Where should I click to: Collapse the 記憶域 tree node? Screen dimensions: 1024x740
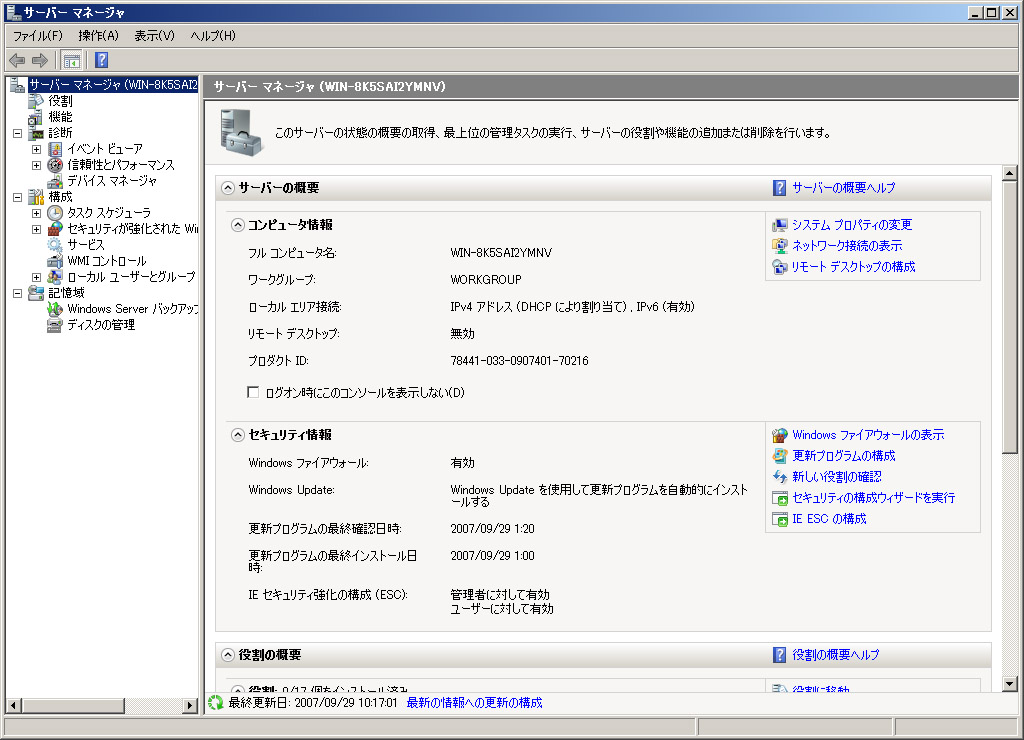[18, 293]
